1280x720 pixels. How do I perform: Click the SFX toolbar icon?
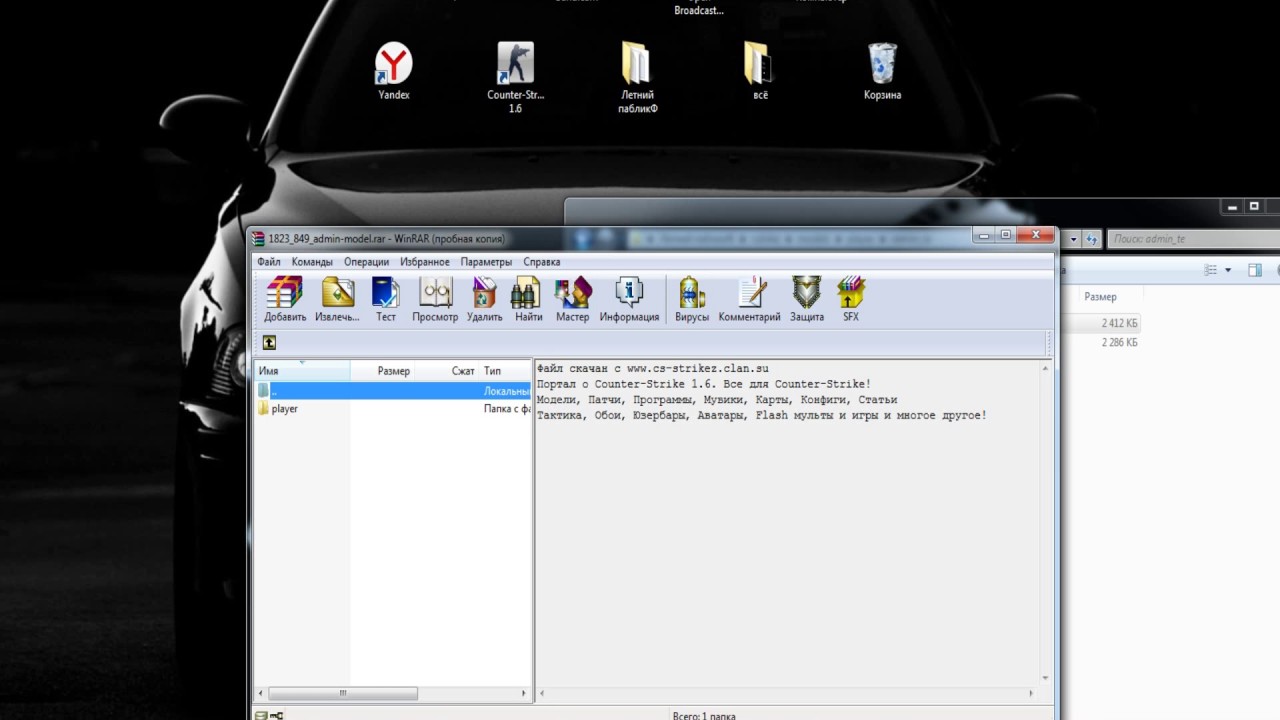[851, 300]
